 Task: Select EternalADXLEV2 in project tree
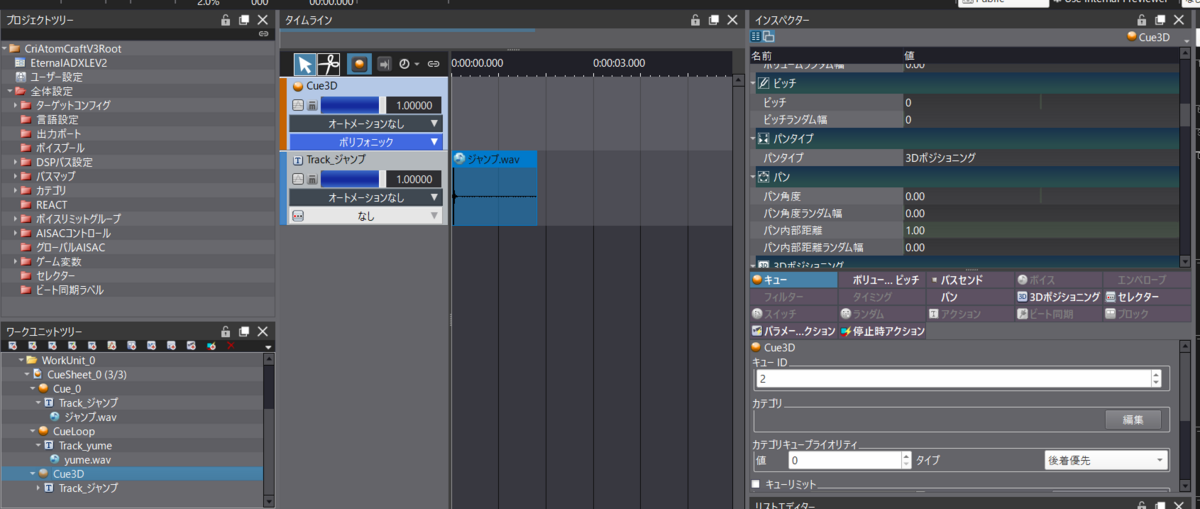(66, 62)
